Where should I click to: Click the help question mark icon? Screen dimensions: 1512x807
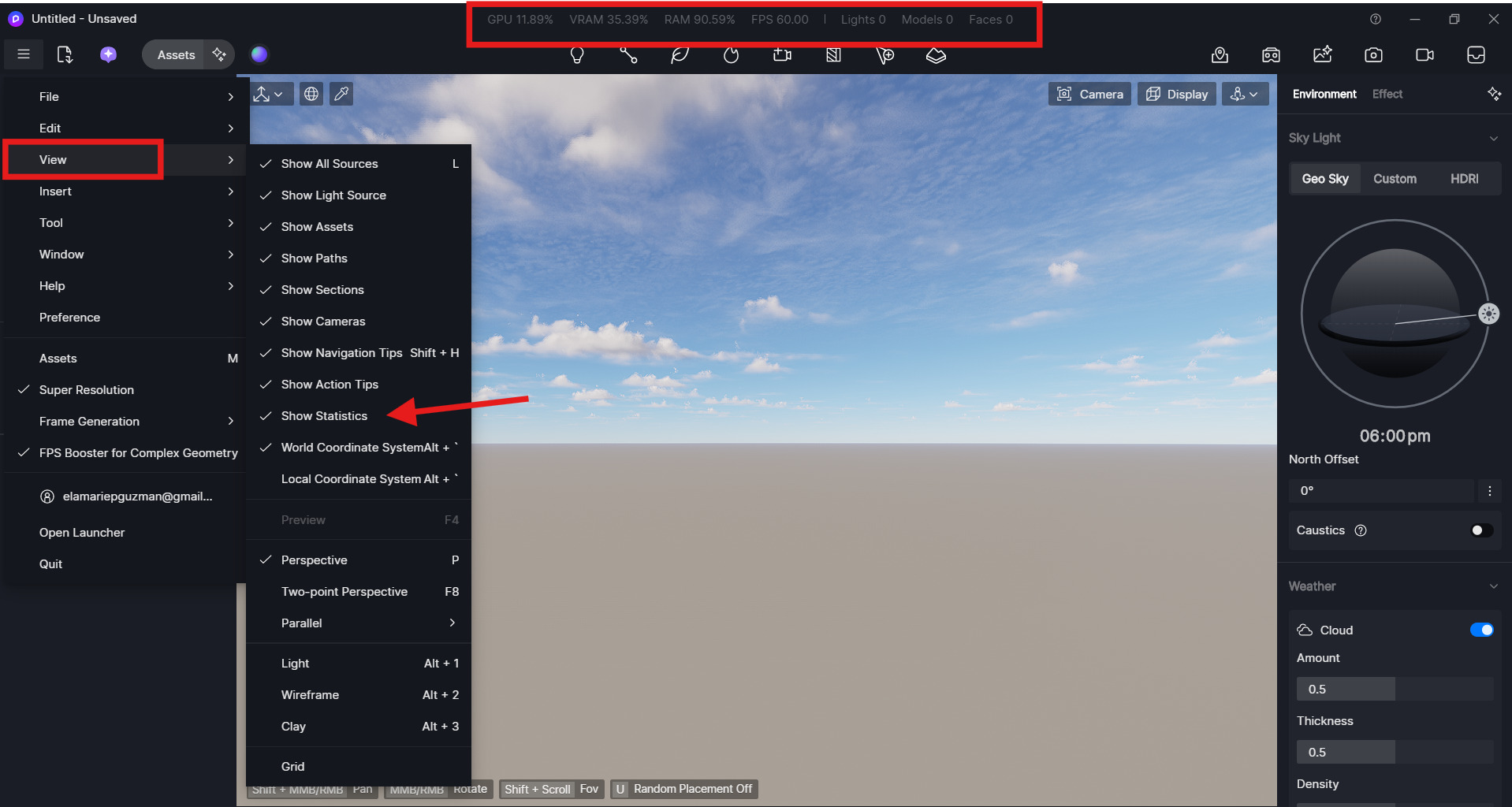(1376, 19)
